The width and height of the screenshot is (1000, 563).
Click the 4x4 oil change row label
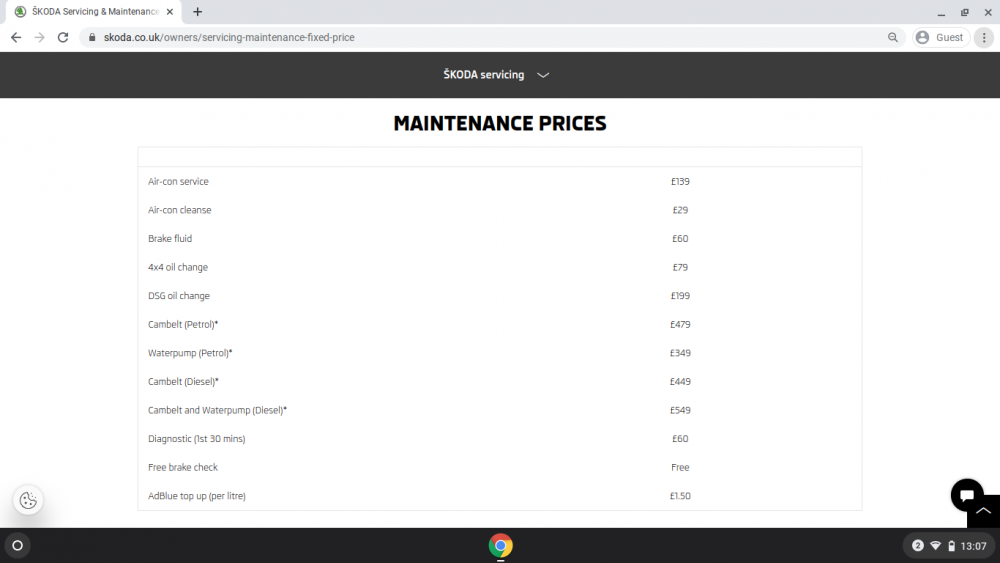[x=178, y=267]
